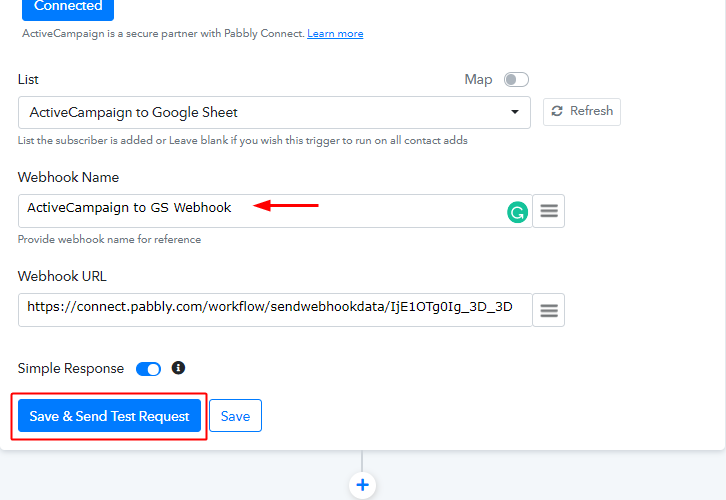726x500 pixels.
Task: Toggle the Map switch on
Action: pos(516,80)
